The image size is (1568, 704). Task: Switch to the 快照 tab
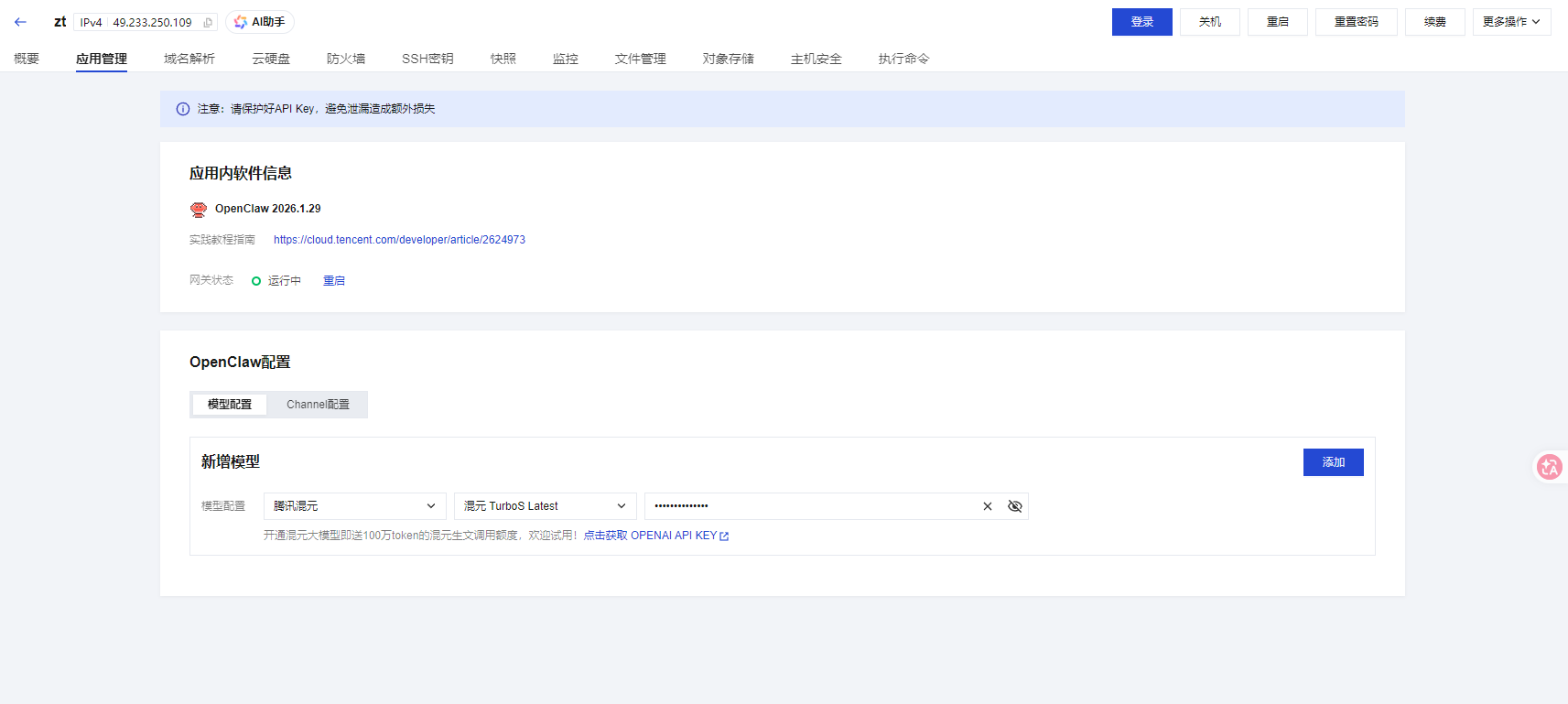503,59
